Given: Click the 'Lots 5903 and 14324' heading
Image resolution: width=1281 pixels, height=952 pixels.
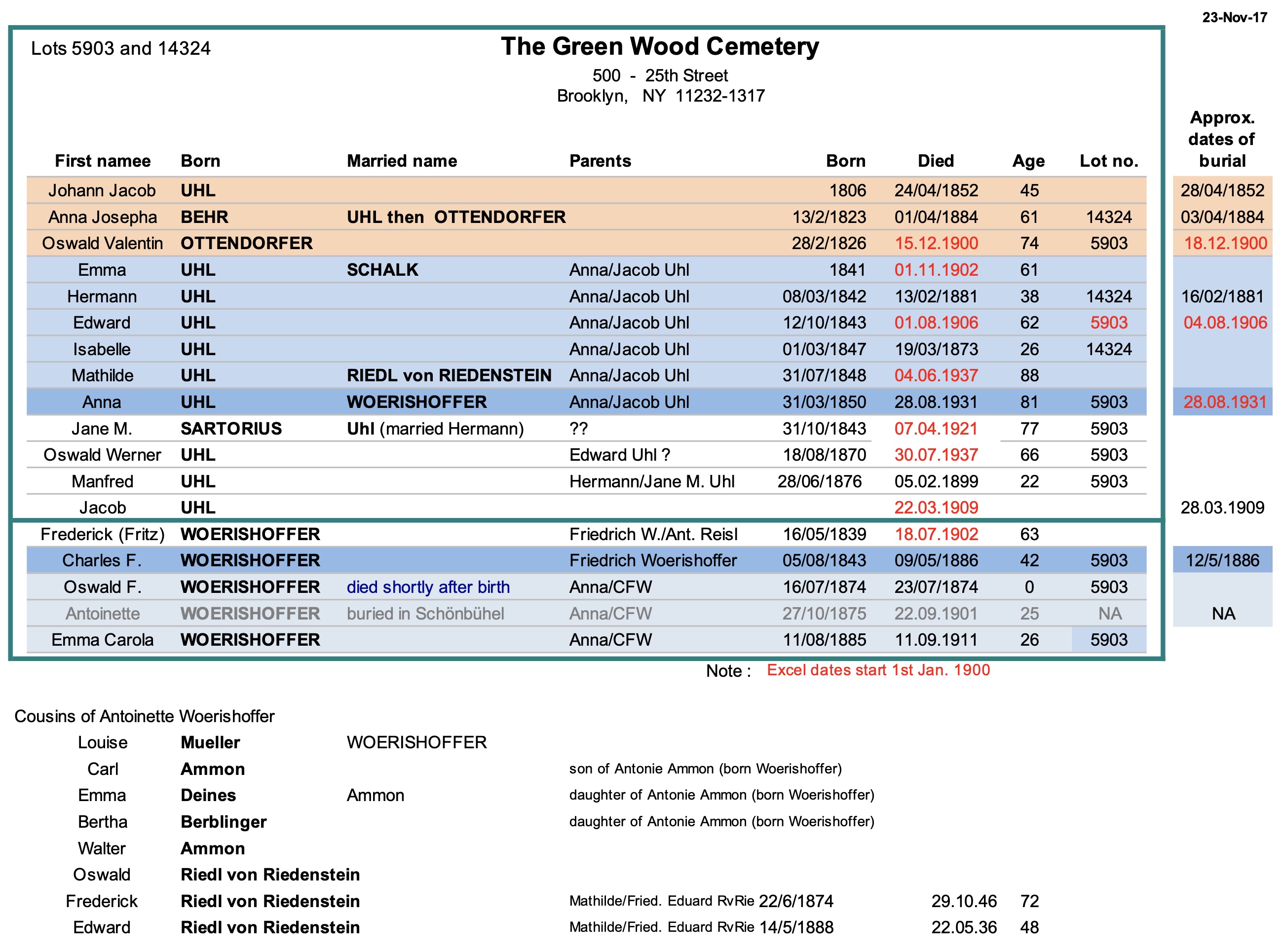Looking at the screenshot, I should pyautogui.click(x=121, y=48).
